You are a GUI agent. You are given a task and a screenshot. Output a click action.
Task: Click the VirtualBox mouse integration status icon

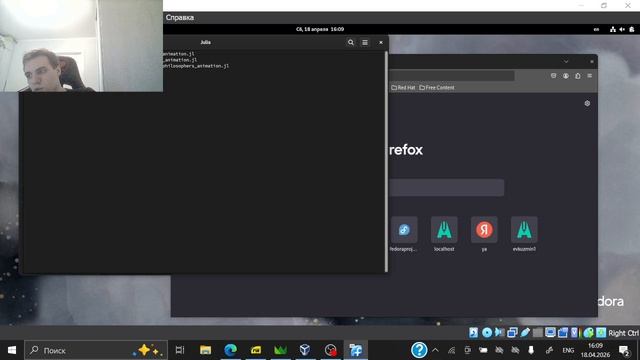[588, 333]
